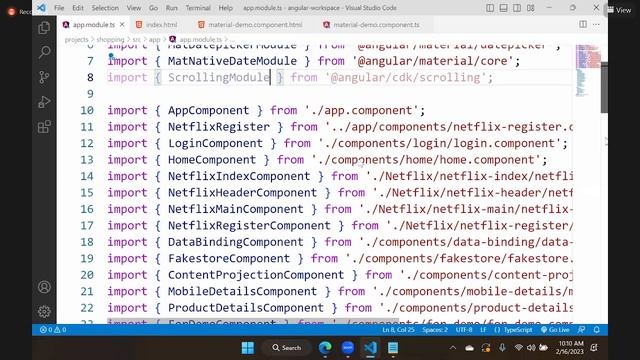
Task: Click the 'shopping' breadcrumb
Action: click(110, 39)
